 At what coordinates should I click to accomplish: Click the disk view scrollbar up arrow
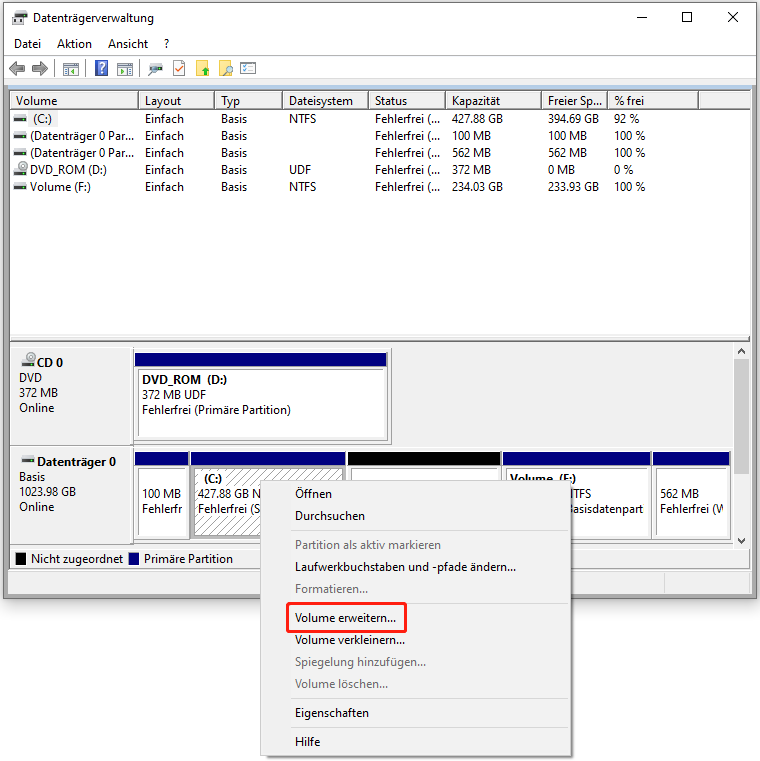(741, 351)
